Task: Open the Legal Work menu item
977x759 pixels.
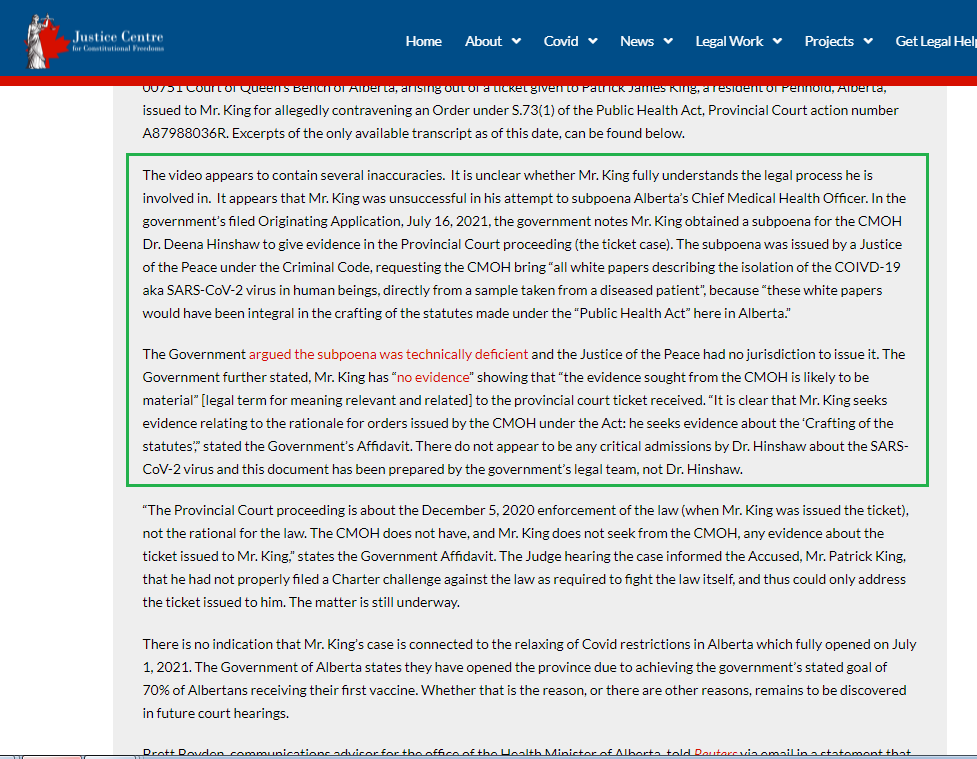Action: (729, 41)
